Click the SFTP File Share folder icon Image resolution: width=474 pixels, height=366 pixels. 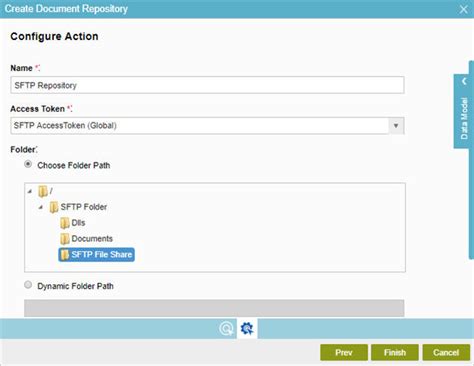65,255
